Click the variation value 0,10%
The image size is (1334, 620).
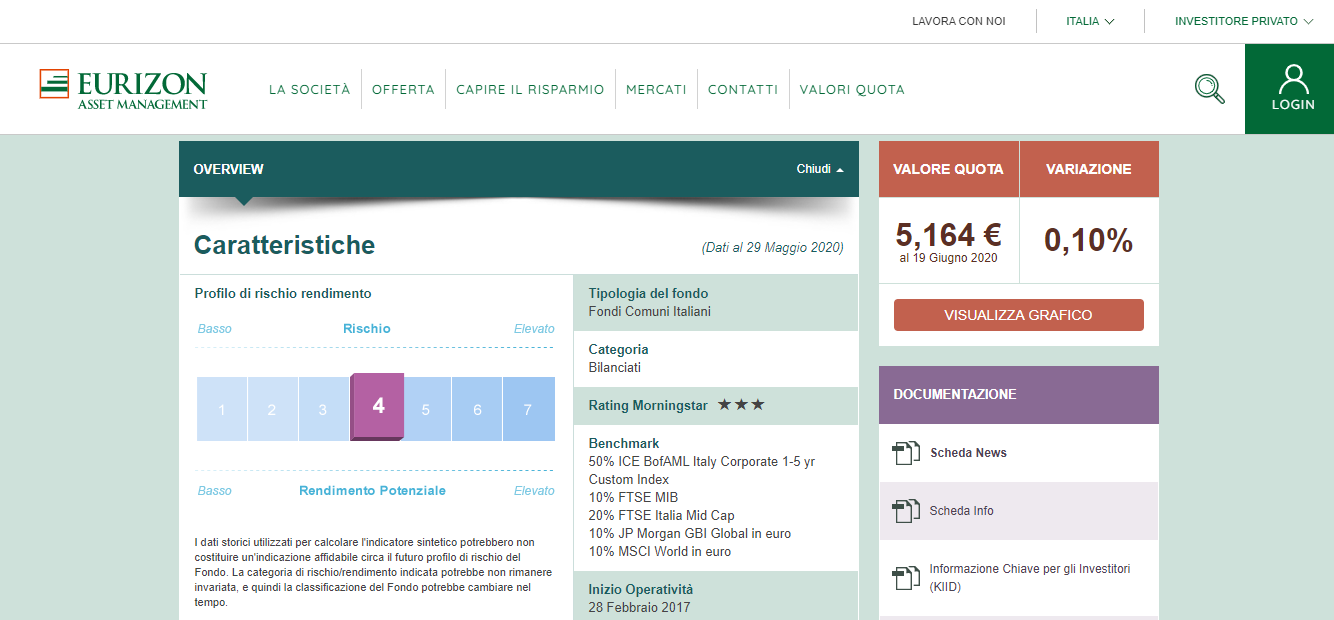pyautogui.click(x=1089, y=240)
